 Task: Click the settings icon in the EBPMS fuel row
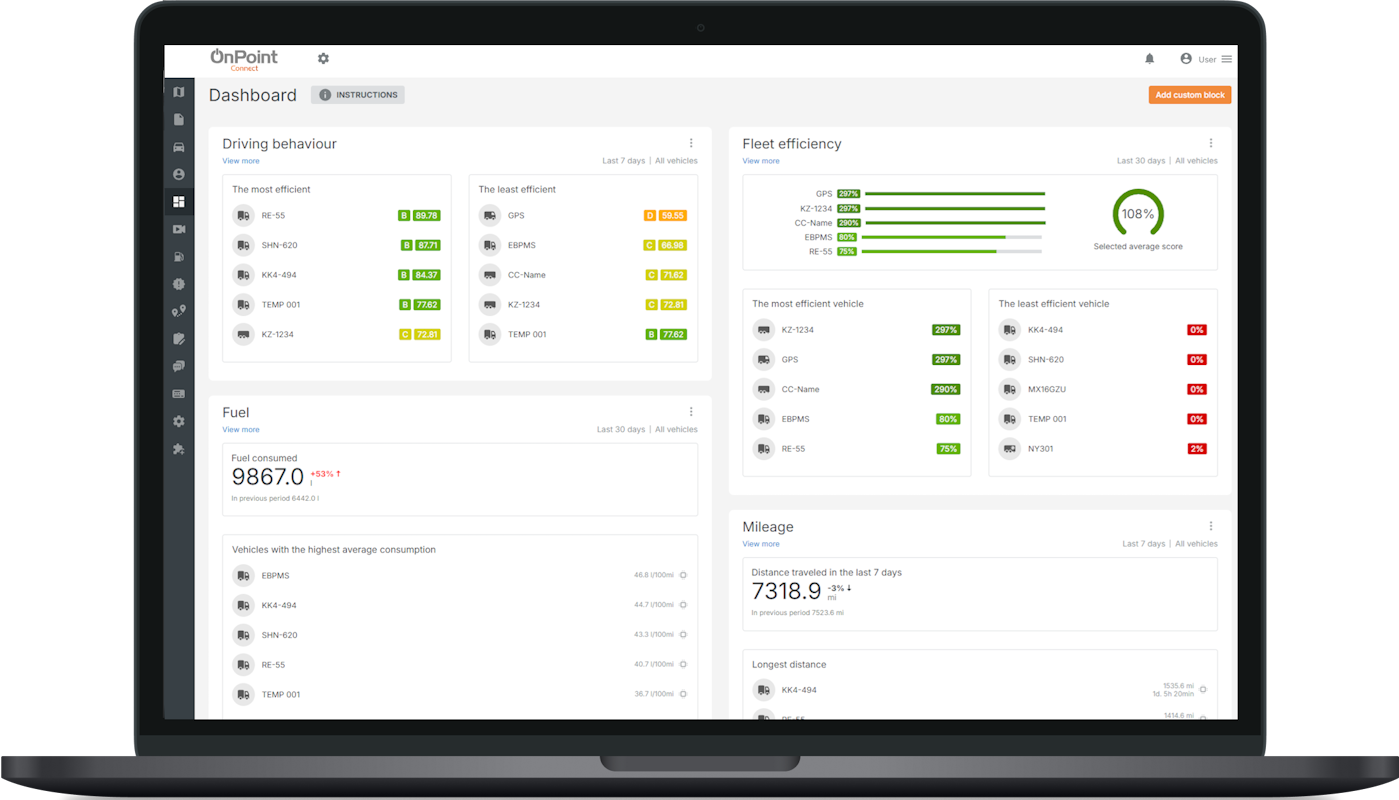pyautogui.click(x=683, y=575)
